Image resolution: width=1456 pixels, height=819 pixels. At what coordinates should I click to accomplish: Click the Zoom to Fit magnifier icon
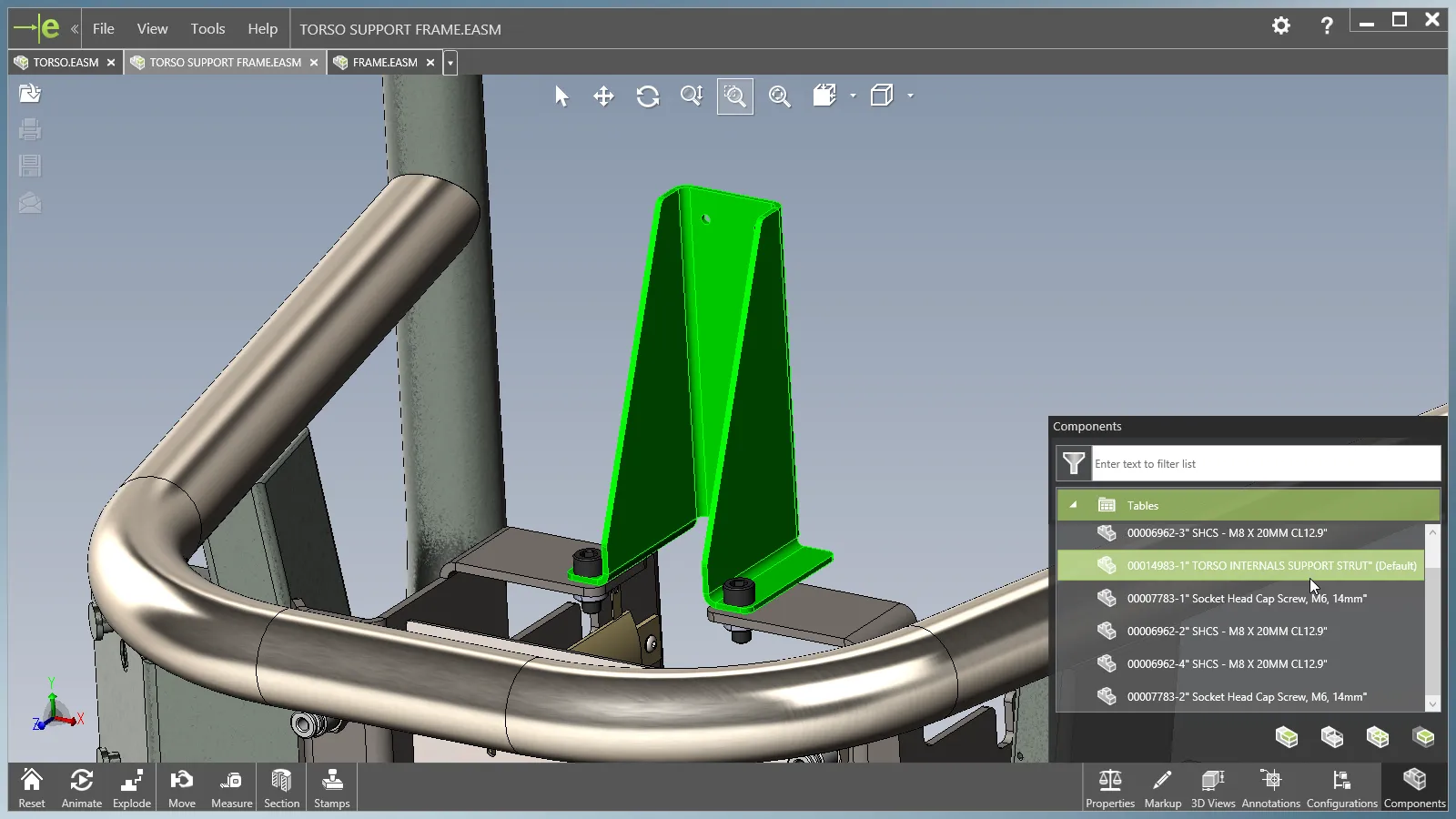pyautogui.click(x=780, y=96)
